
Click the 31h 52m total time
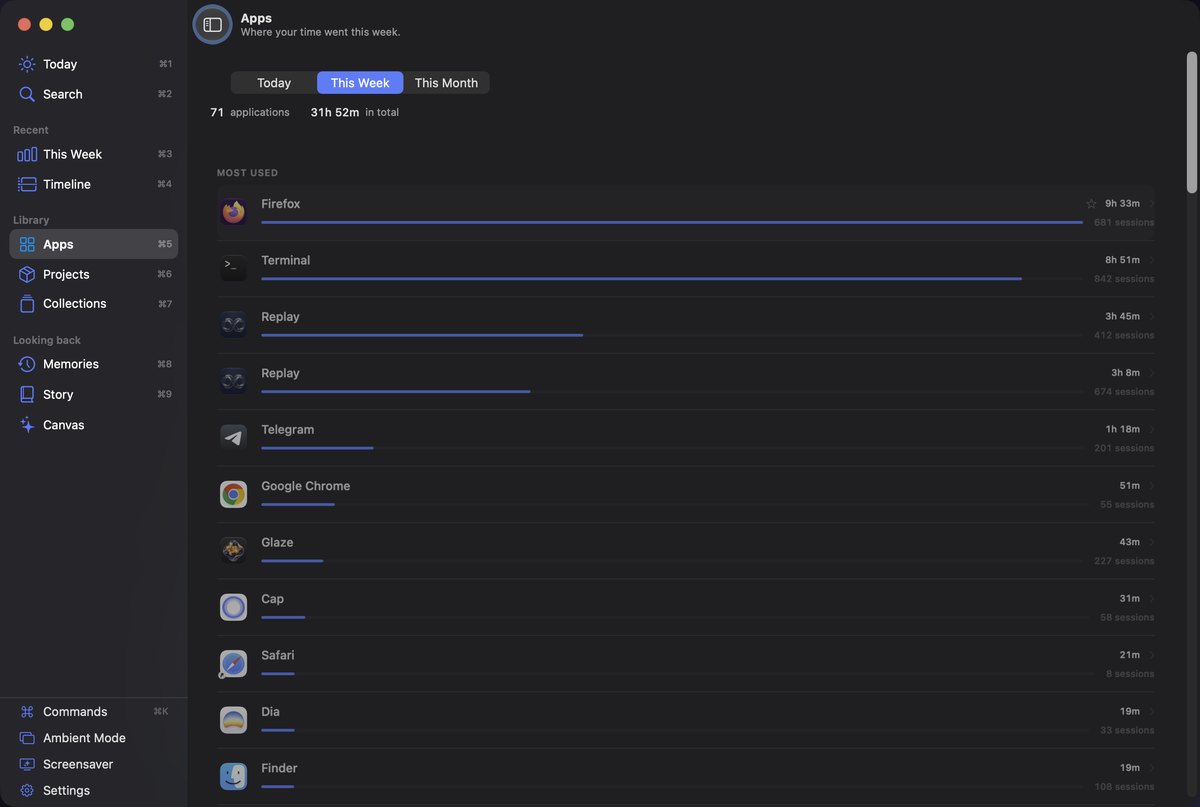coord(335,112)
